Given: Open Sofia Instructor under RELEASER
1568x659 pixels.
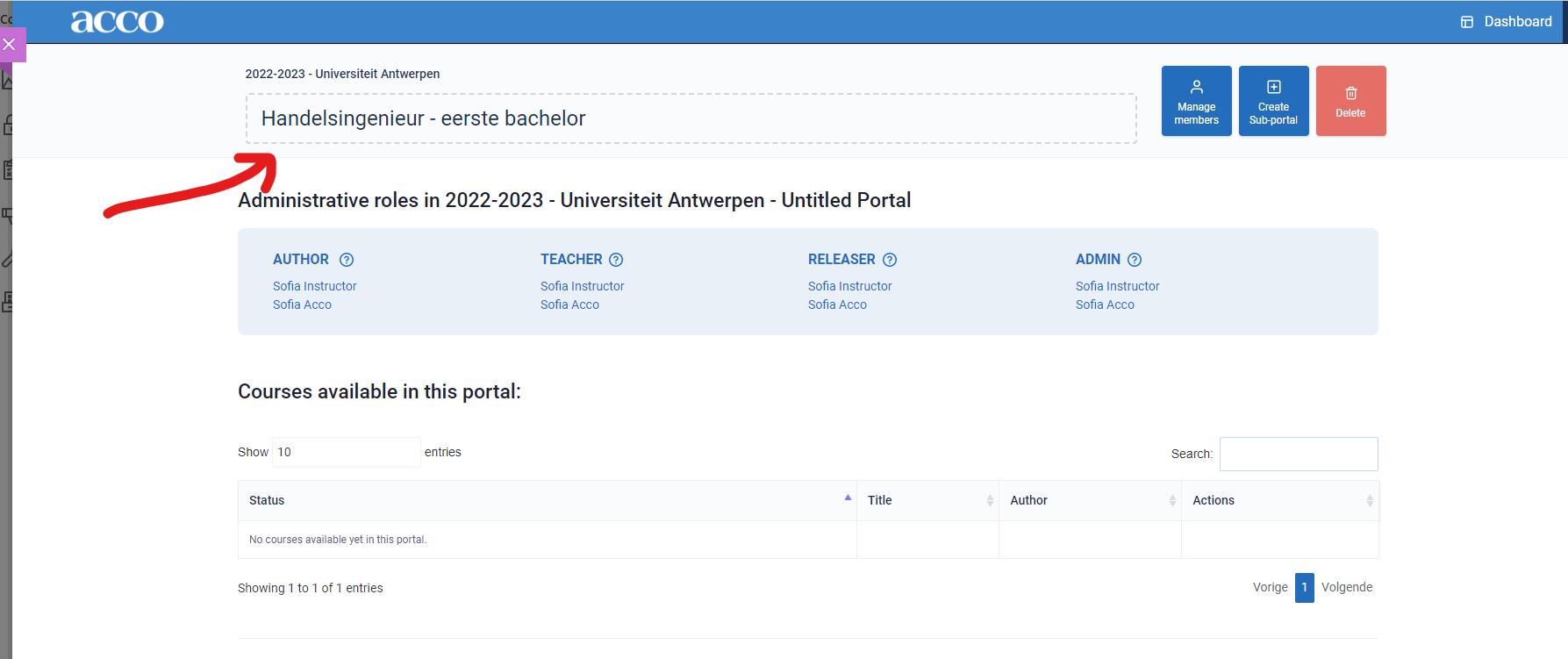Looking at the screenshot, I should click(x=849, y=286).
